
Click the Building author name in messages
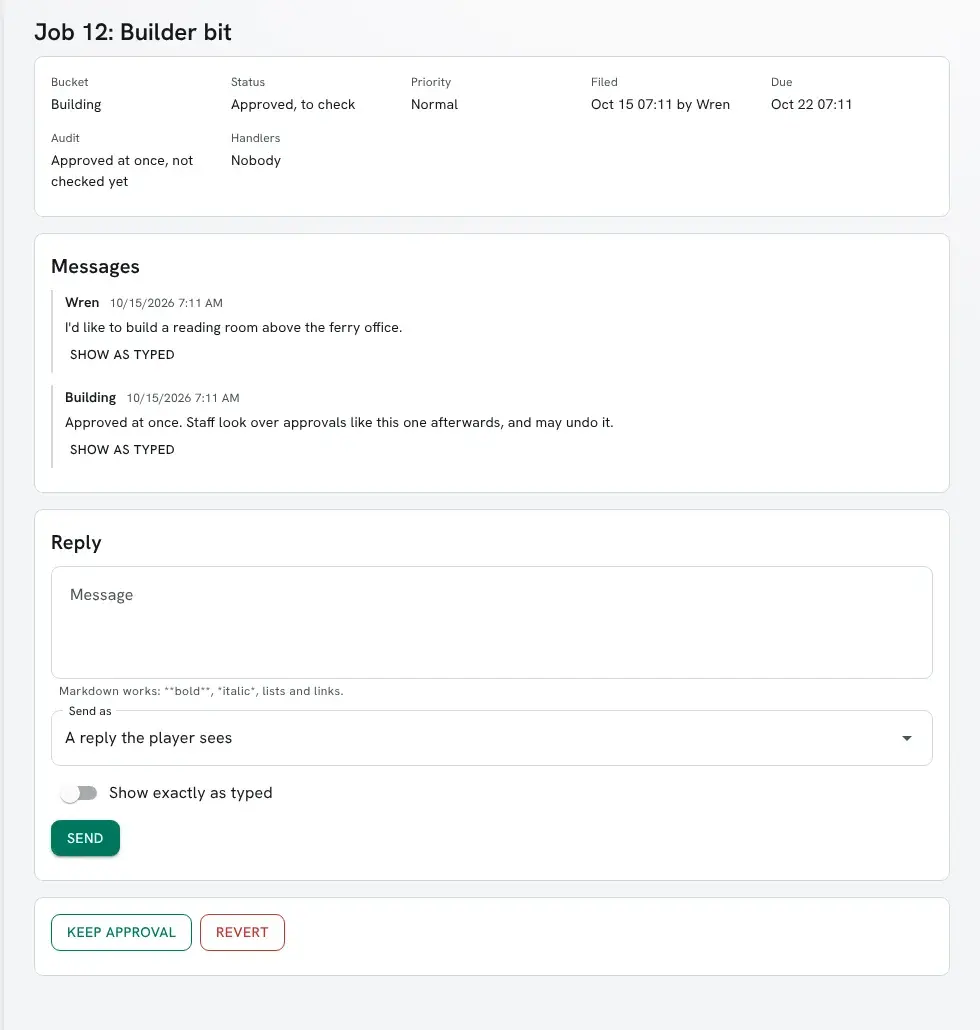point(90,397)
